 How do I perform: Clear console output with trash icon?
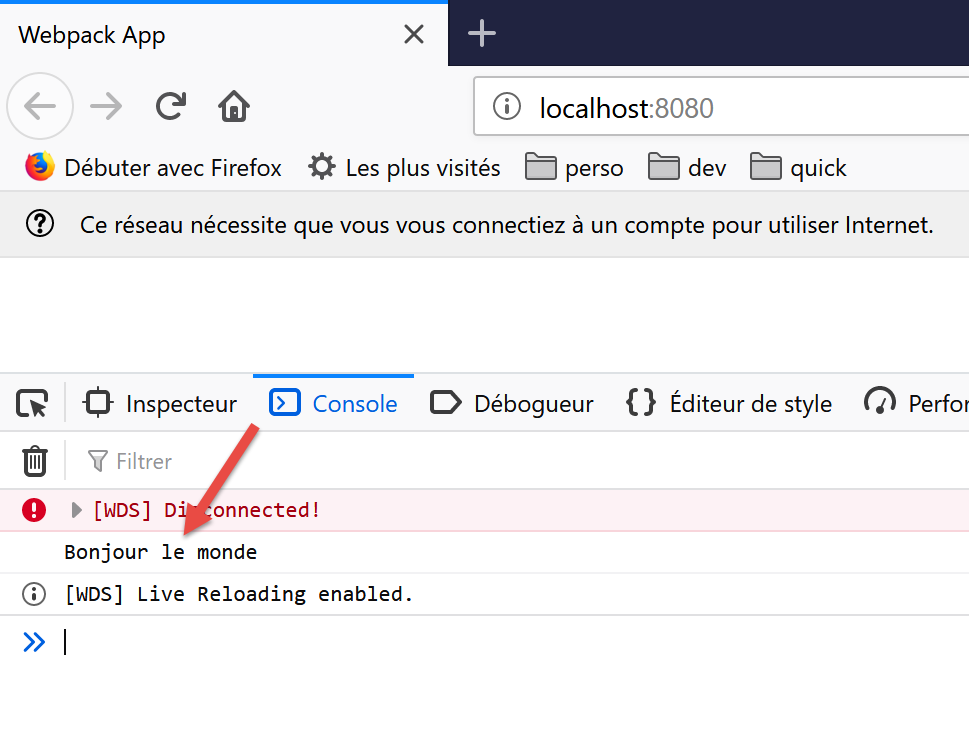[35, 461]
